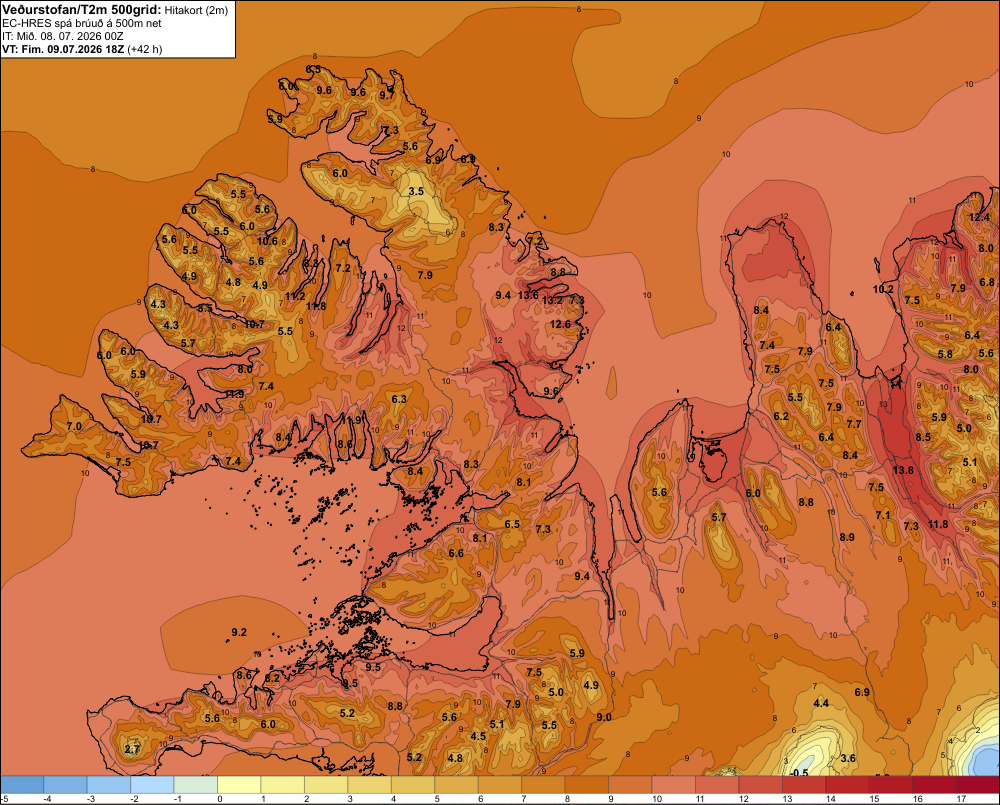This screenshot has height=805, width=1000.
Task: Click the legend swatch between -2 and -1
Action: [x=152, y=785]
